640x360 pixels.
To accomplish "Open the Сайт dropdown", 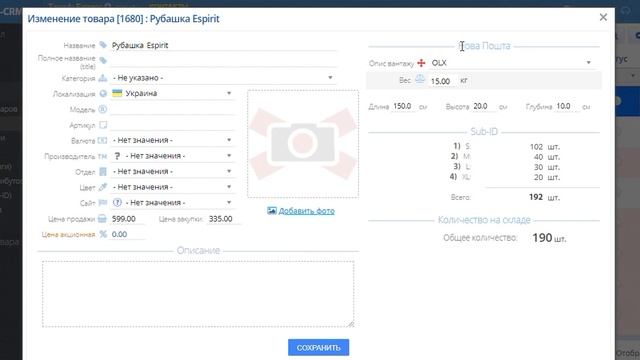I will point(173,202).
